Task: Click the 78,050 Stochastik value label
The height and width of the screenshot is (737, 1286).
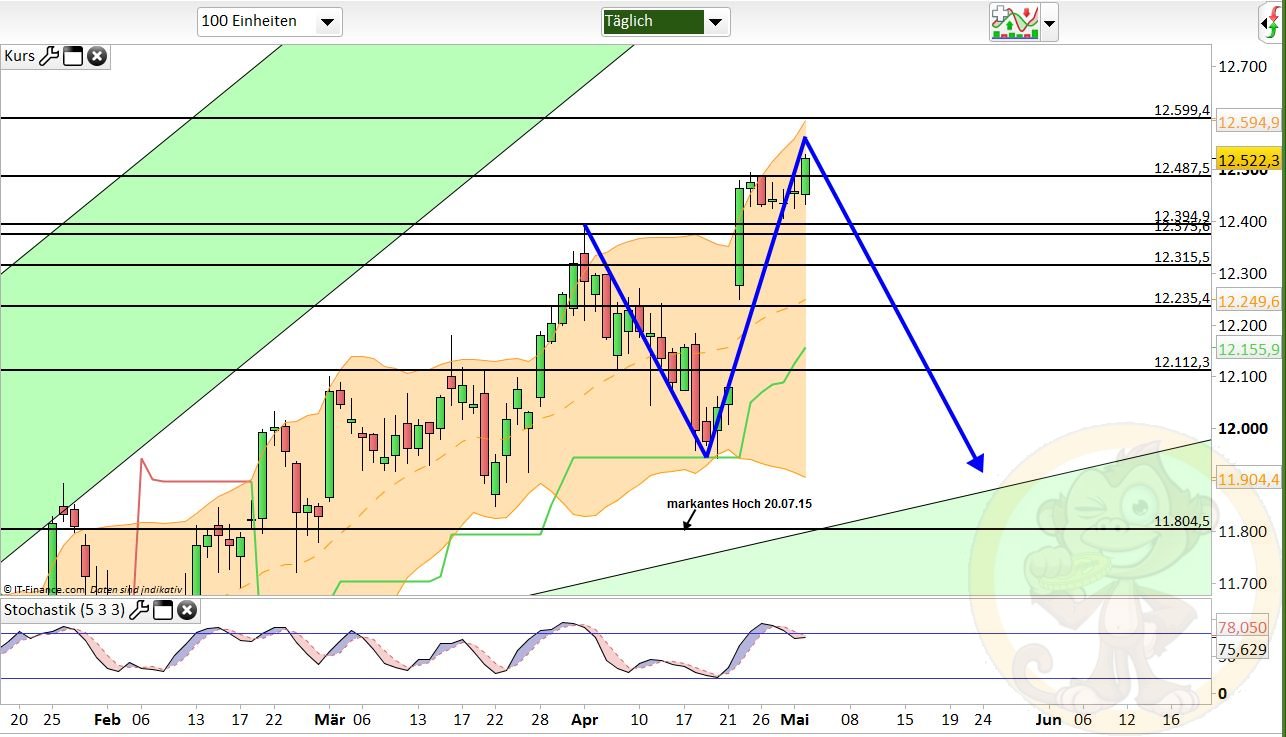Action: coord(1243,628)
